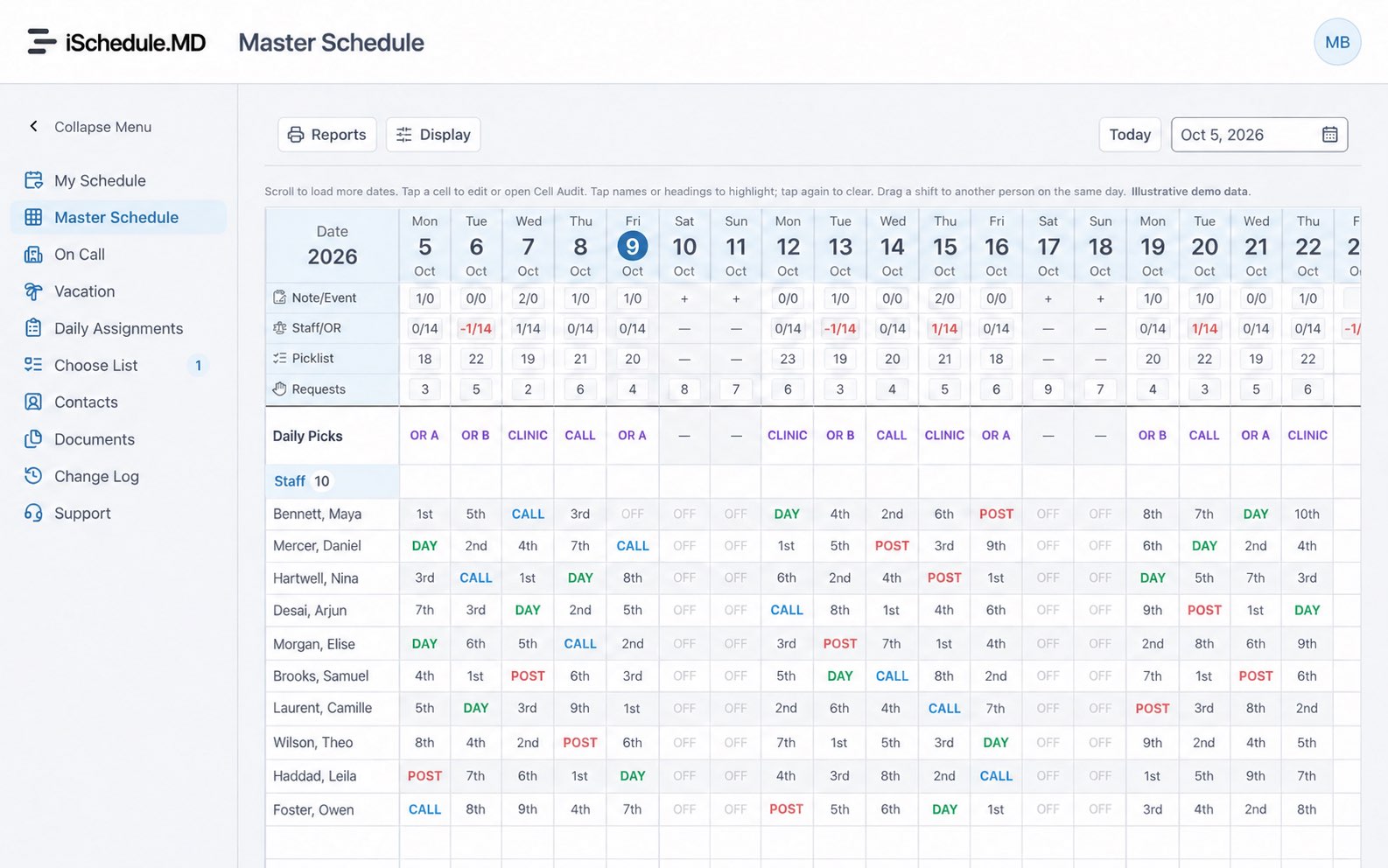
Task: Click Picklist value 23 for Mon 12
Action: (788, 359)
